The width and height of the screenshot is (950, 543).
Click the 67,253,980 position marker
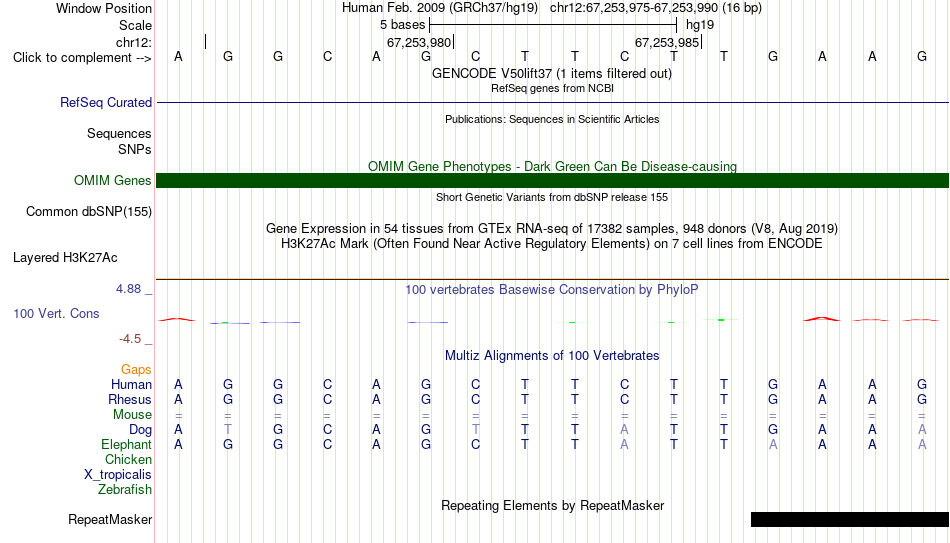click(419, 42)
